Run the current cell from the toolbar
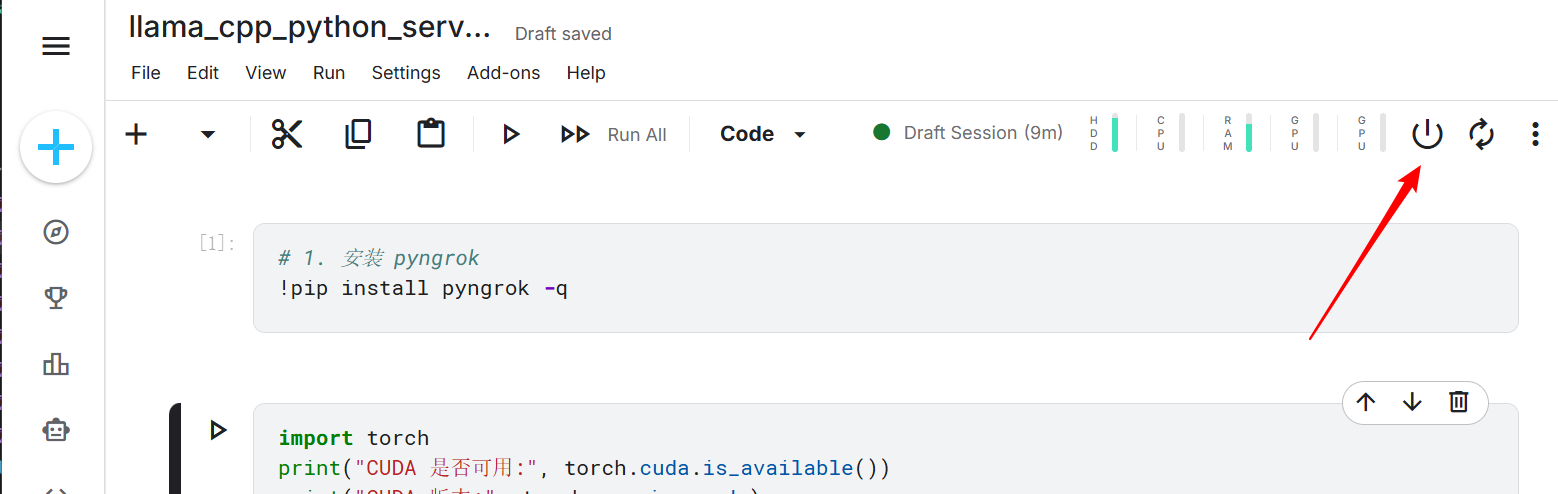The width and height of the screenshot is (1558, 494). tap(511, 134)
